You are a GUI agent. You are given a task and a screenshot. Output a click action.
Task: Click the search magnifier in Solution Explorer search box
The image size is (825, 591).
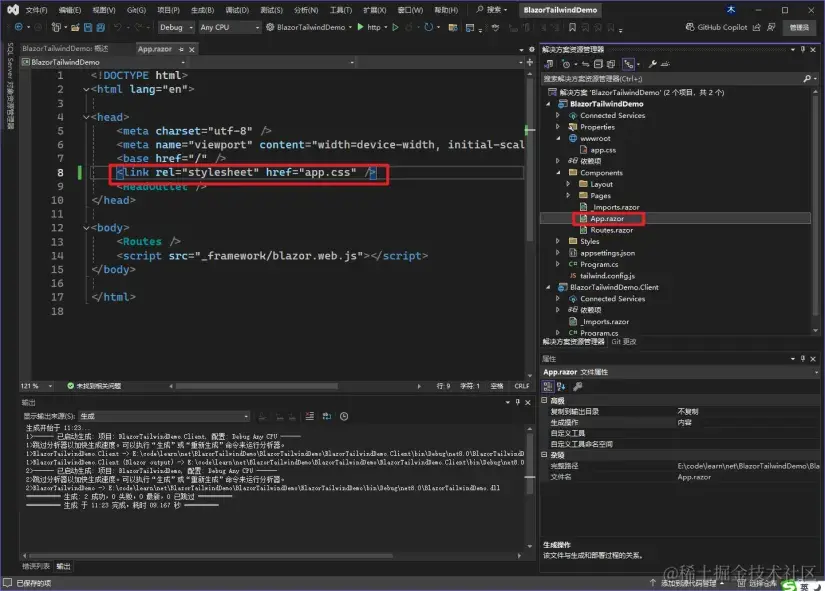(x=807, y=78)
